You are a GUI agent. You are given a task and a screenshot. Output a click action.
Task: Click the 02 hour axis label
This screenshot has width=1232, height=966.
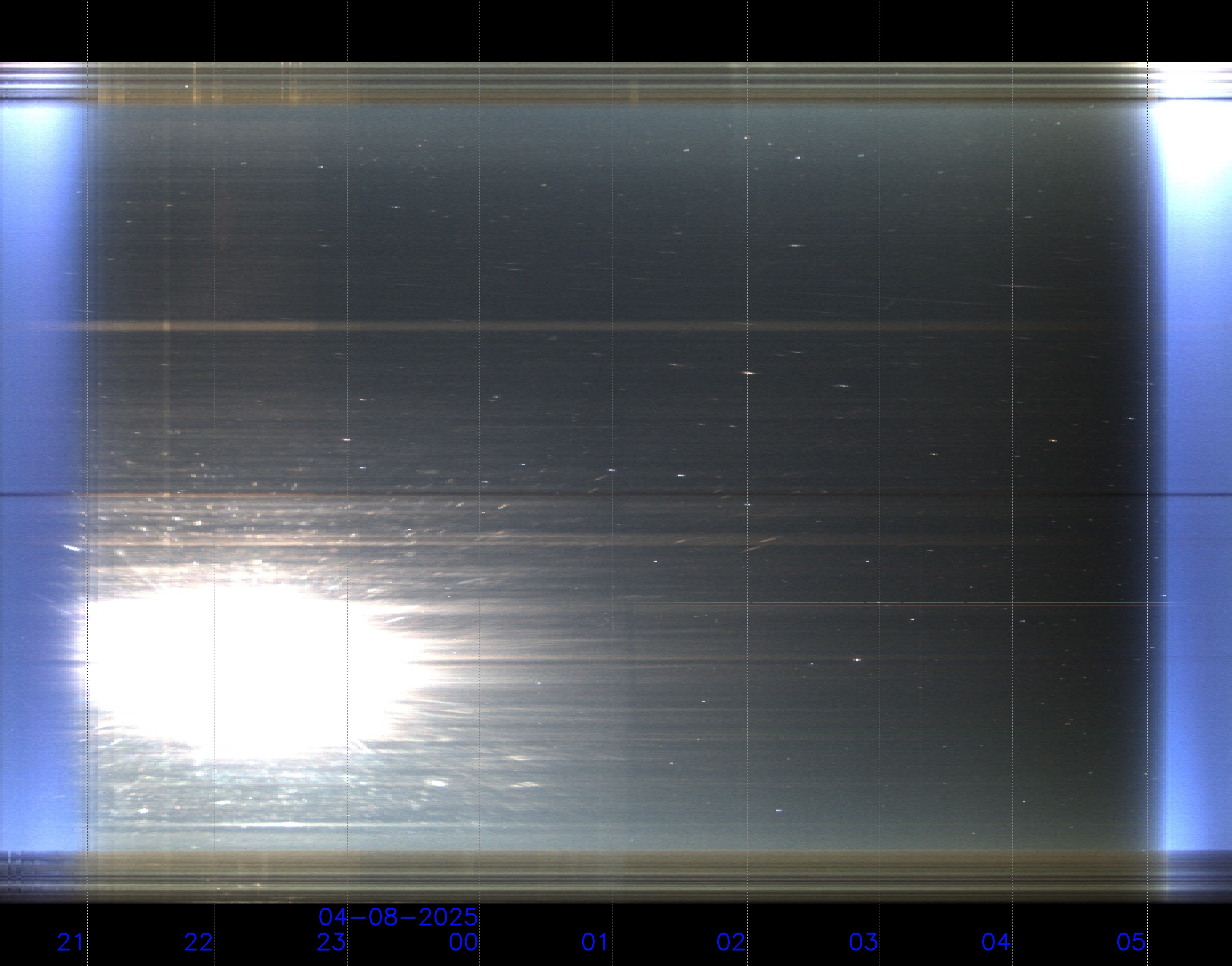point(731,942)
